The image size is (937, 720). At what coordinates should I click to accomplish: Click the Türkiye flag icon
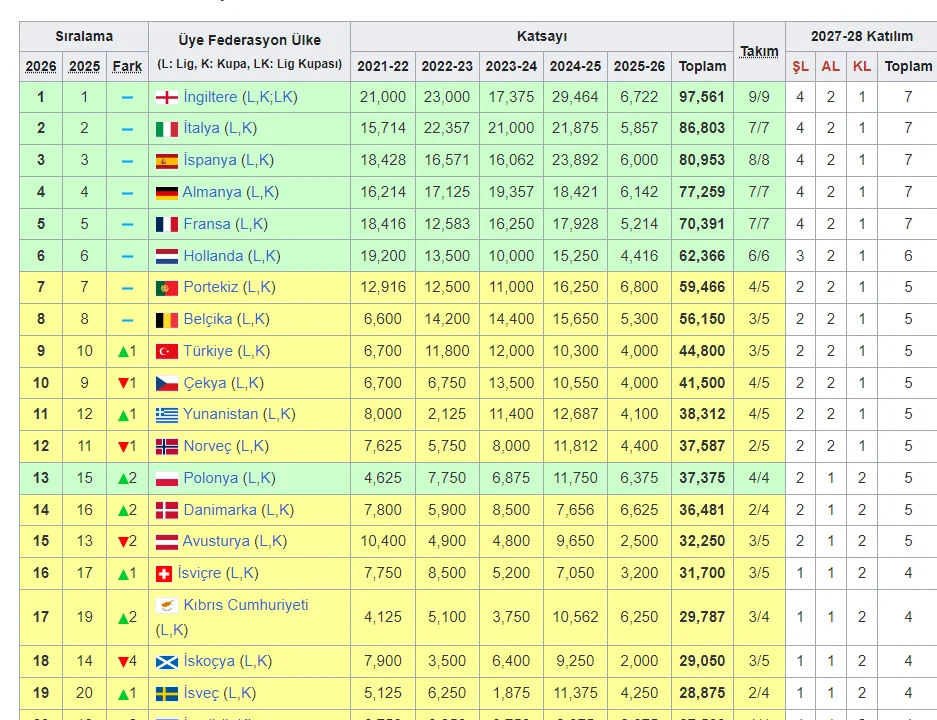click(166, 352)
